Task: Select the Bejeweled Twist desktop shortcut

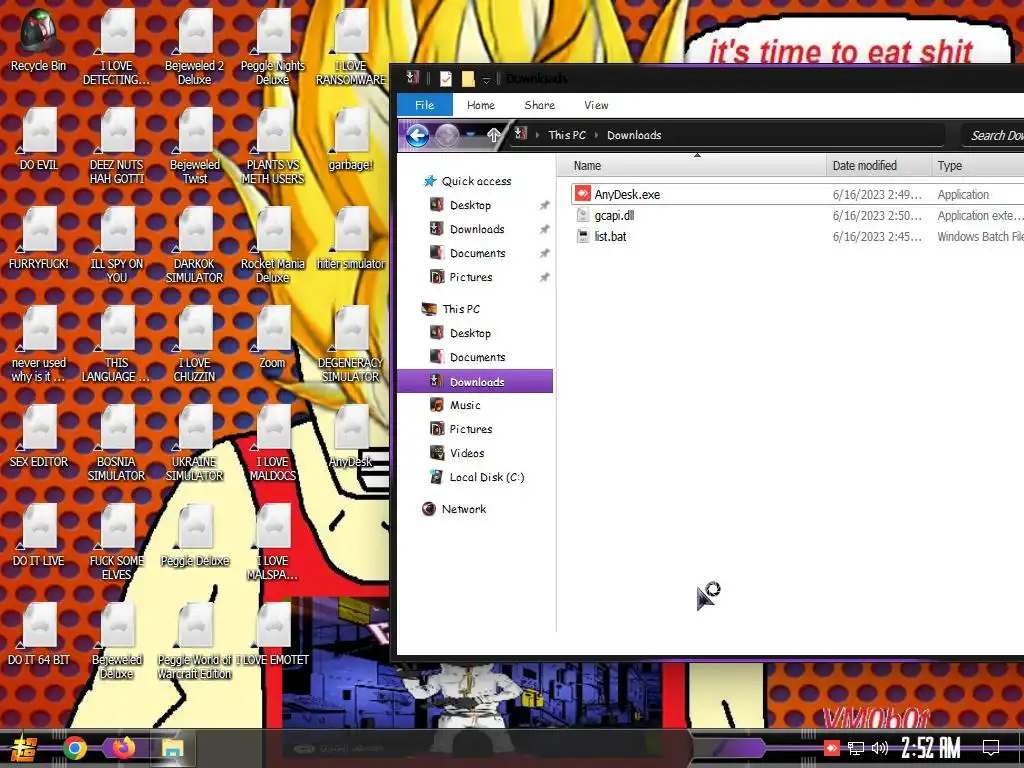Action: point(195,146)
